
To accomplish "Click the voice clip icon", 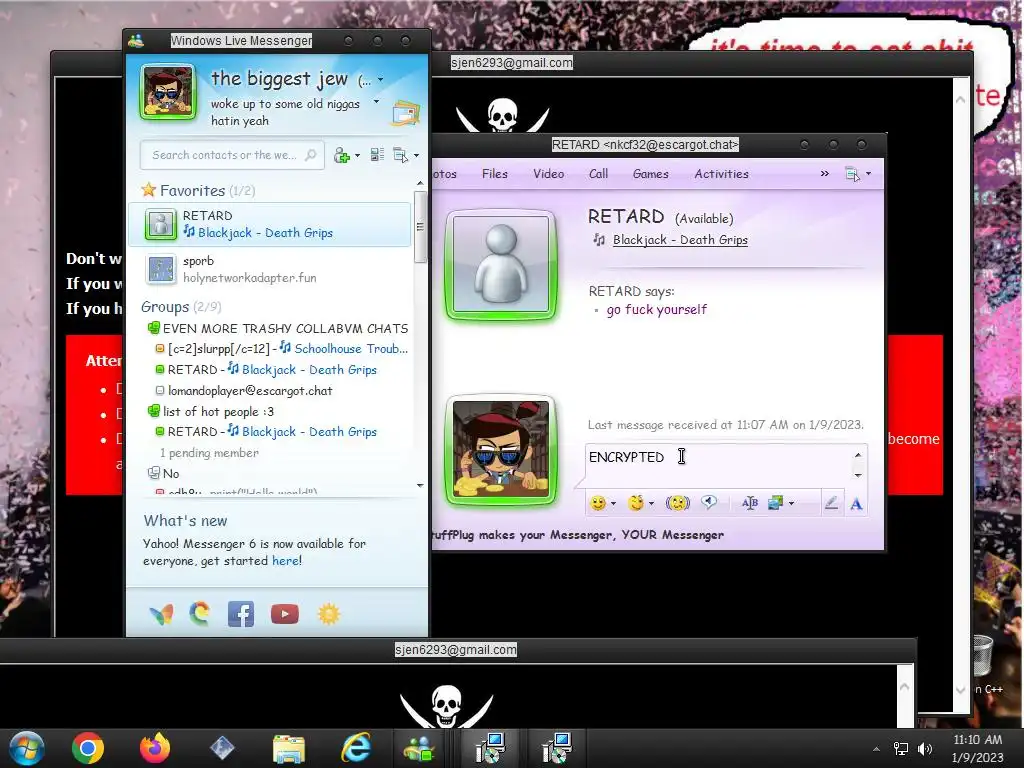I will tap(709, 502).
